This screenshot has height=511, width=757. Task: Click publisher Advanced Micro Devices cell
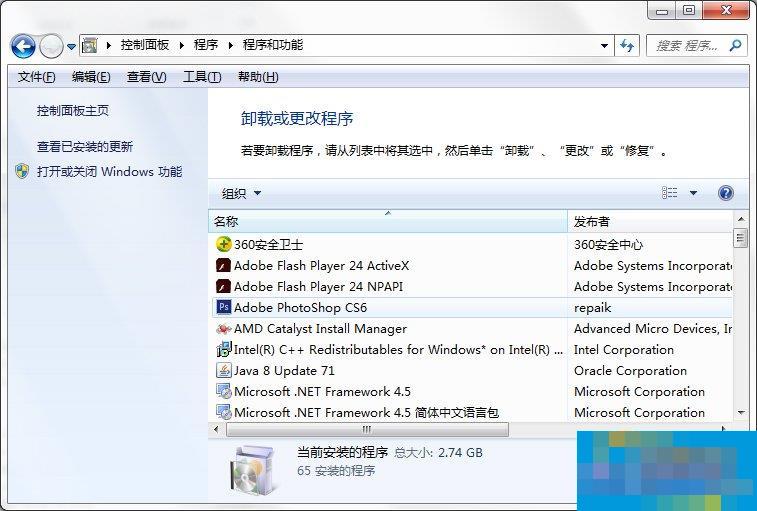[x=653, y=328]
